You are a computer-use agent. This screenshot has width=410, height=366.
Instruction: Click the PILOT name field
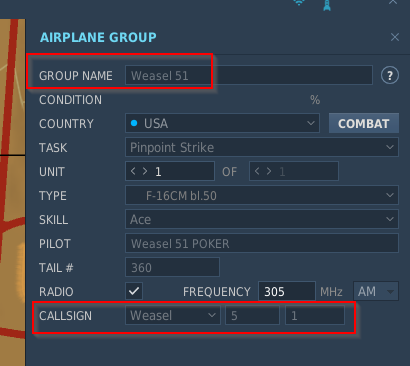(262, 243)
